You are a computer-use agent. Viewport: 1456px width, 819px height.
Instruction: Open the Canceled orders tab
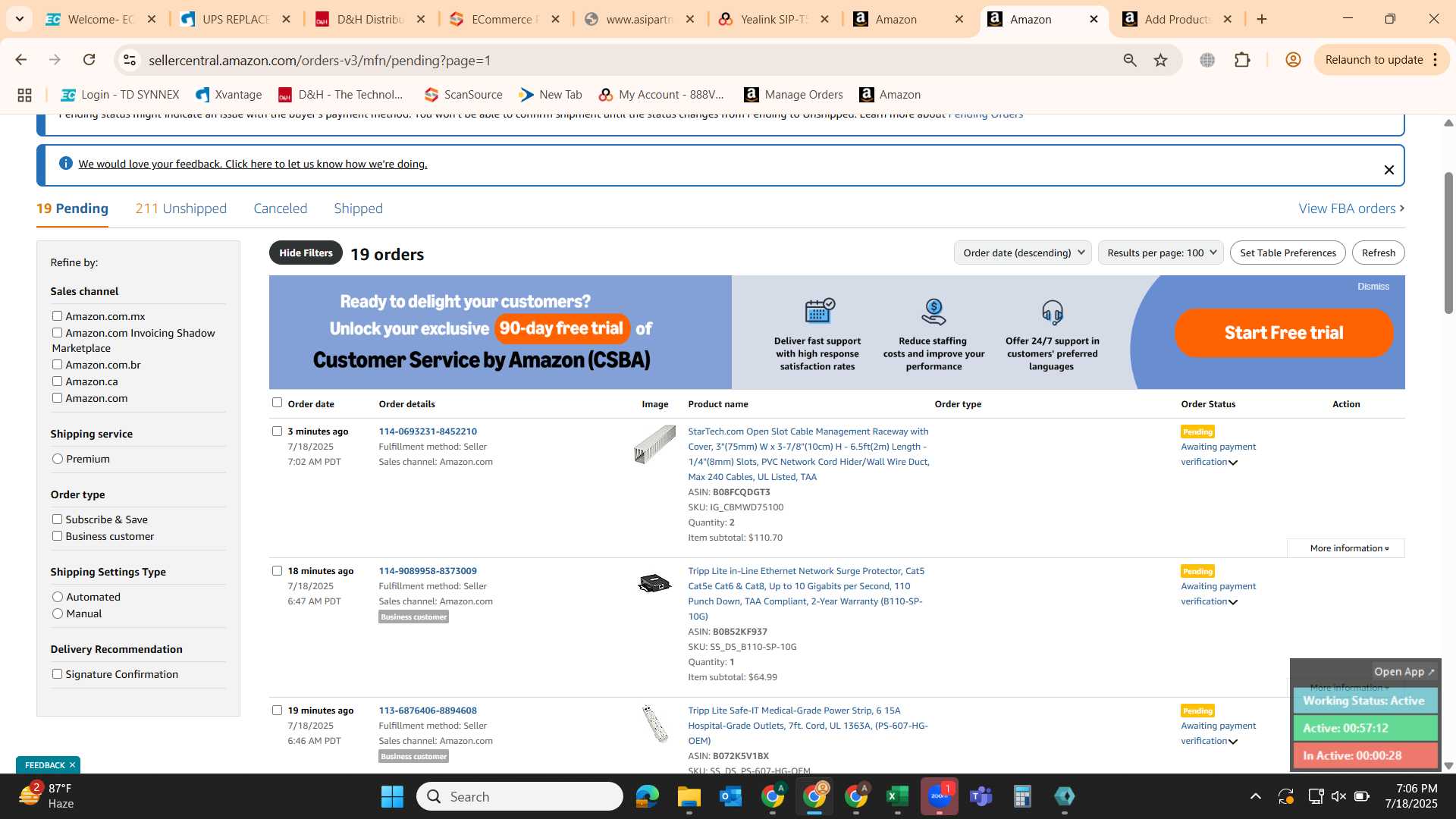click(x=281, y=209)
